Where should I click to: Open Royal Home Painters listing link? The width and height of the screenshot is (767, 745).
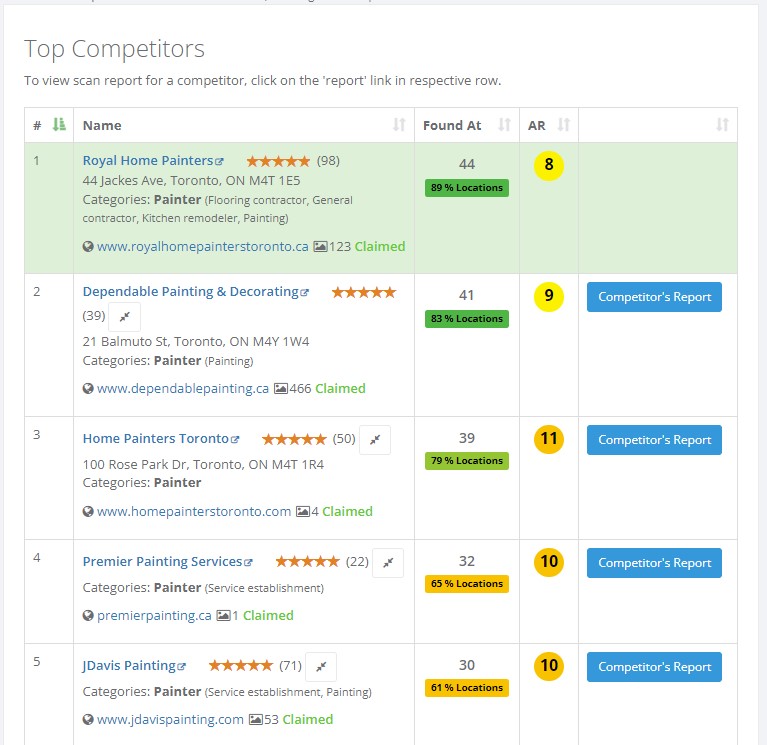[x=148, y=160]
